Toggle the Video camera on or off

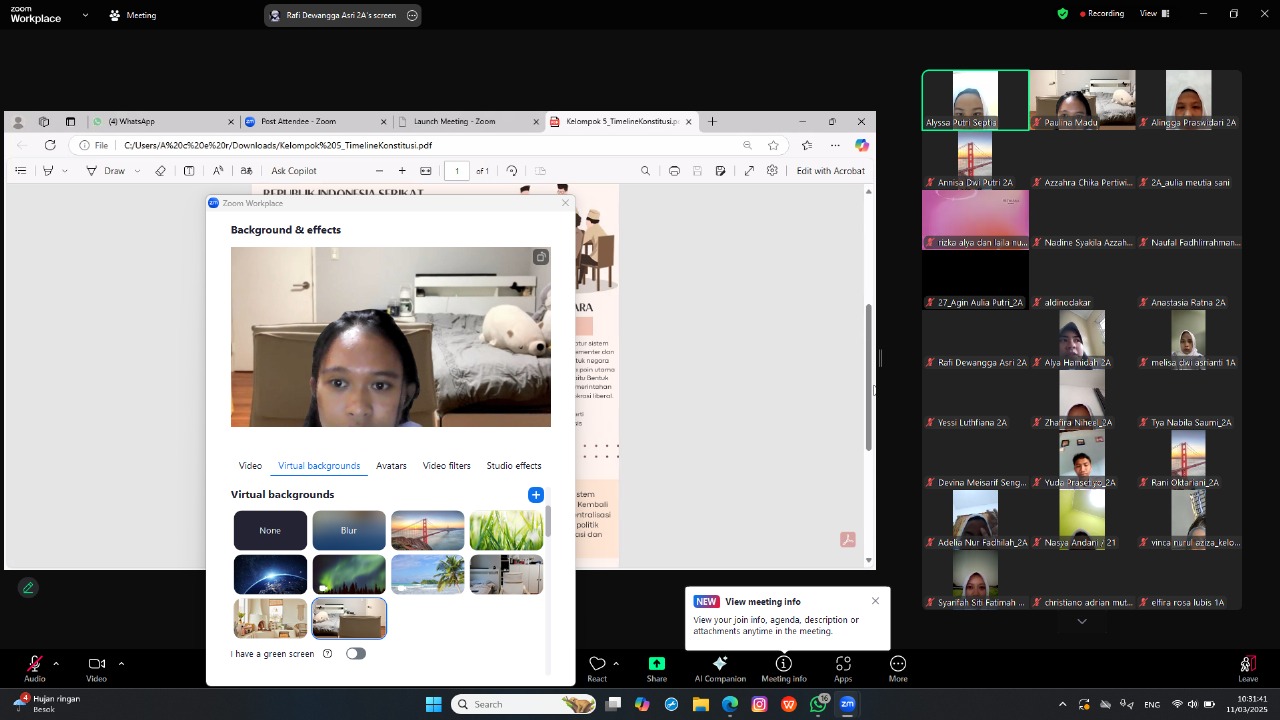[x=96, y=665]
